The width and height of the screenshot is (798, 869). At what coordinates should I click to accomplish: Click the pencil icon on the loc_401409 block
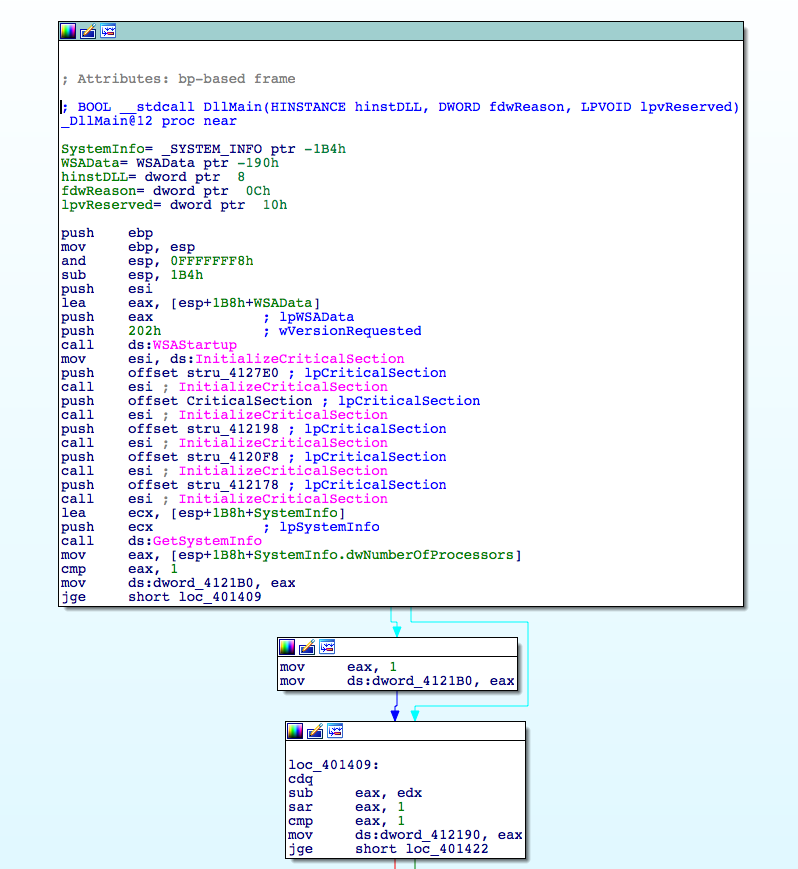pyautogui.click(x=316, y=731)
